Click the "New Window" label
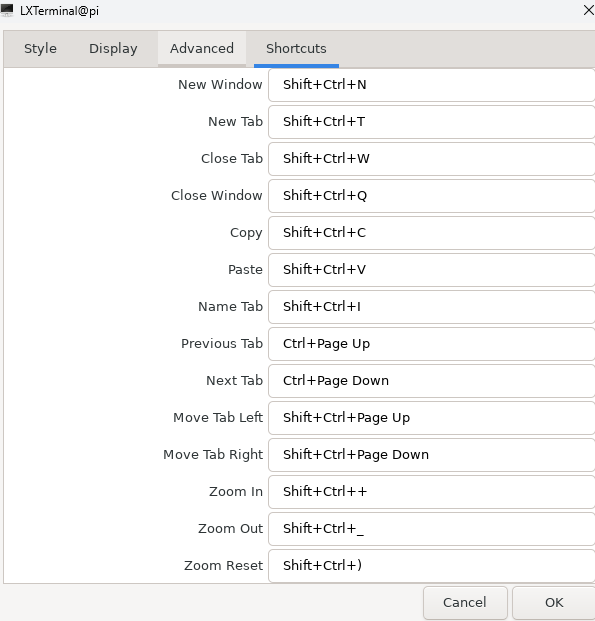This screenshot has height=621, width=595. tap(220, 84)
